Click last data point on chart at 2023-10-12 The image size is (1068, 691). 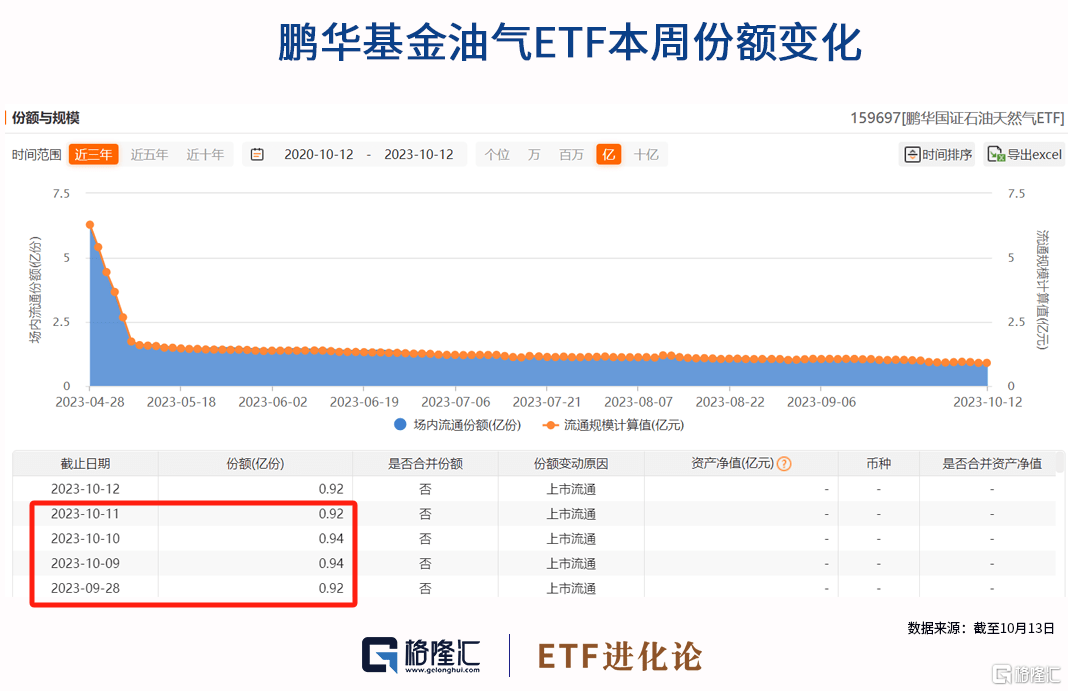pyautogui.click(x=987, y=363)
